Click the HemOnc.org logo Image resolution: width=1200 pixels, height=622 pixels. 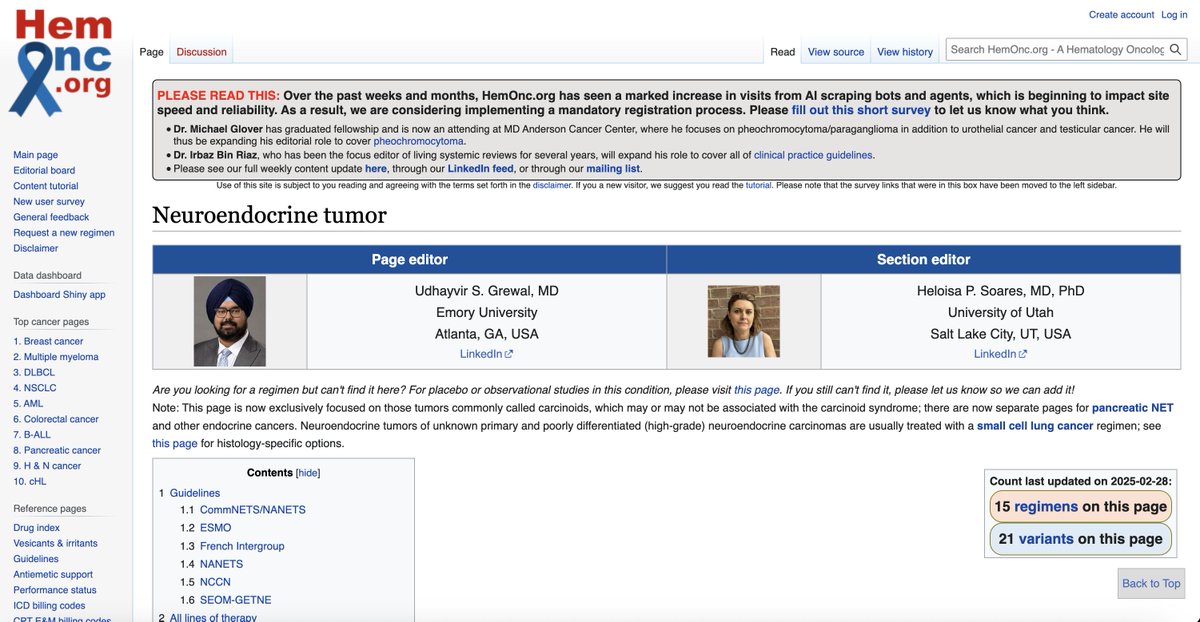(62, 62)
